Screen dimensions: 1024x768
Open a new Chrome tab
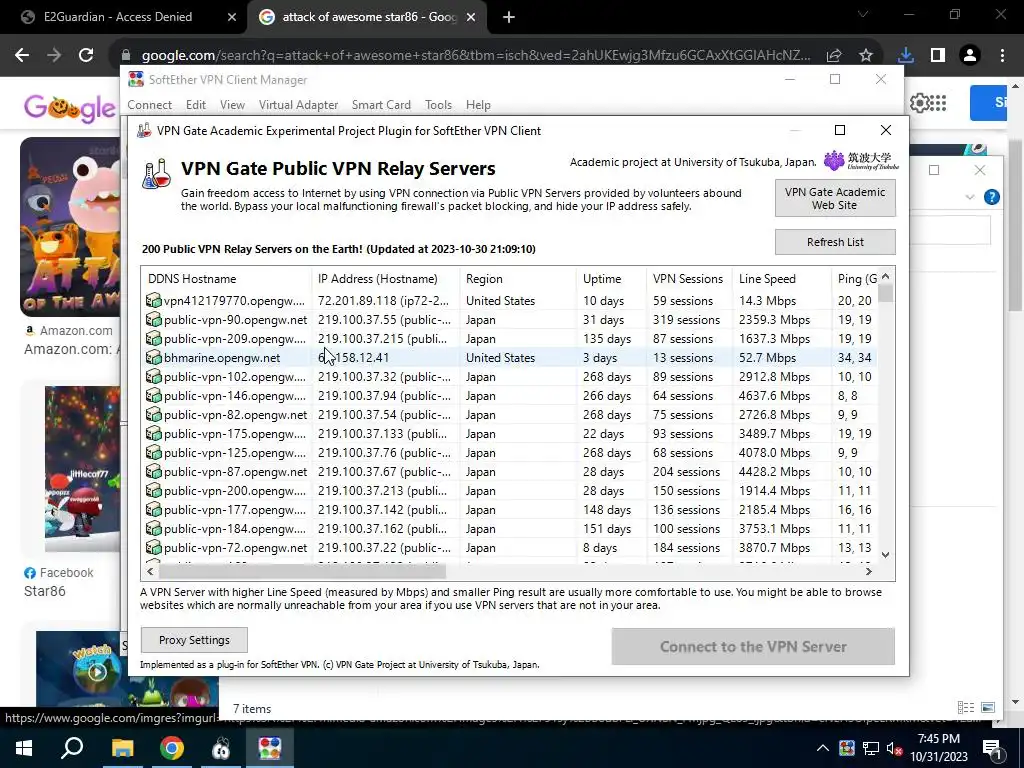[509, 18]
